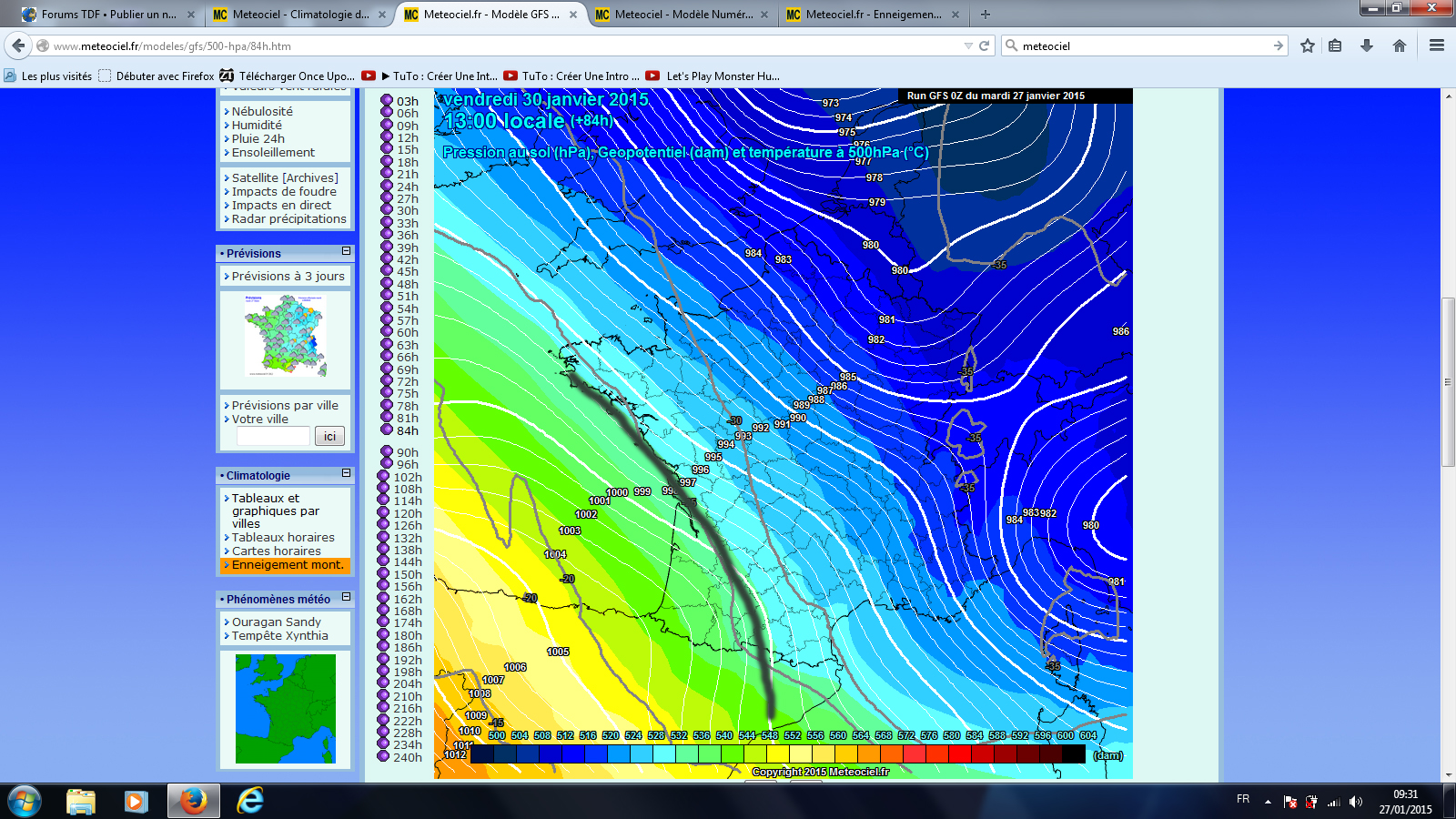Open the Firefox hamburger menu
This screenshot has width=1456, height=819.
(x=1437, y=45)
